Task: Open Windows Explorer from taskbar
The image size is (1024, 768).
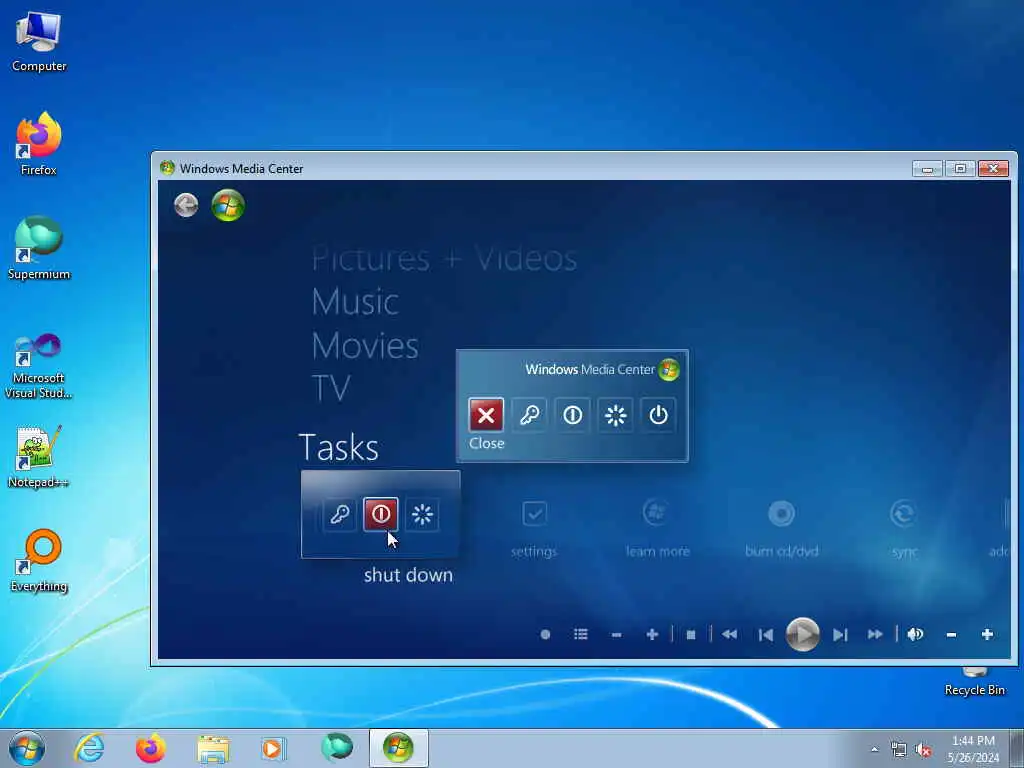Action: click(x=213, y=748)
